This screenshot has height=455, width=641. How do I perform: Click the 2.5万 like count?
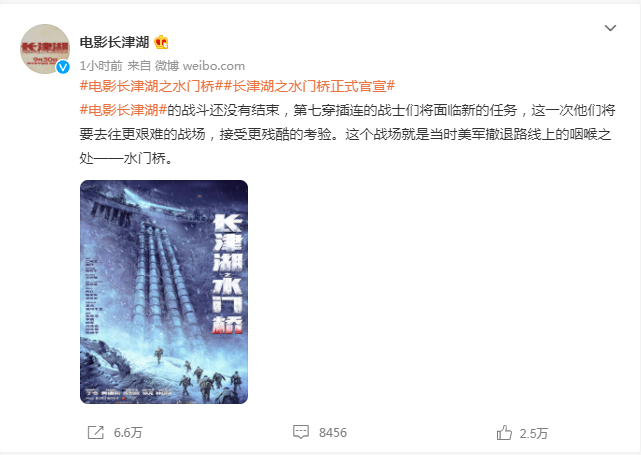tap(533, 433)
